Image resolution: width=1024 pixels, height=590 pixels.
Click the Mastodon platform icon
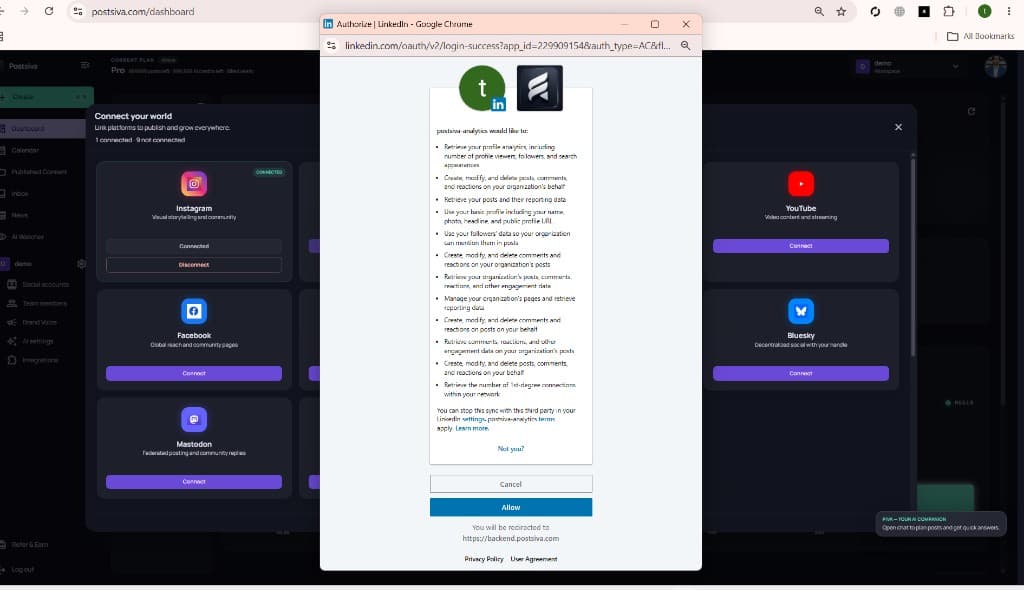point(194,419)
